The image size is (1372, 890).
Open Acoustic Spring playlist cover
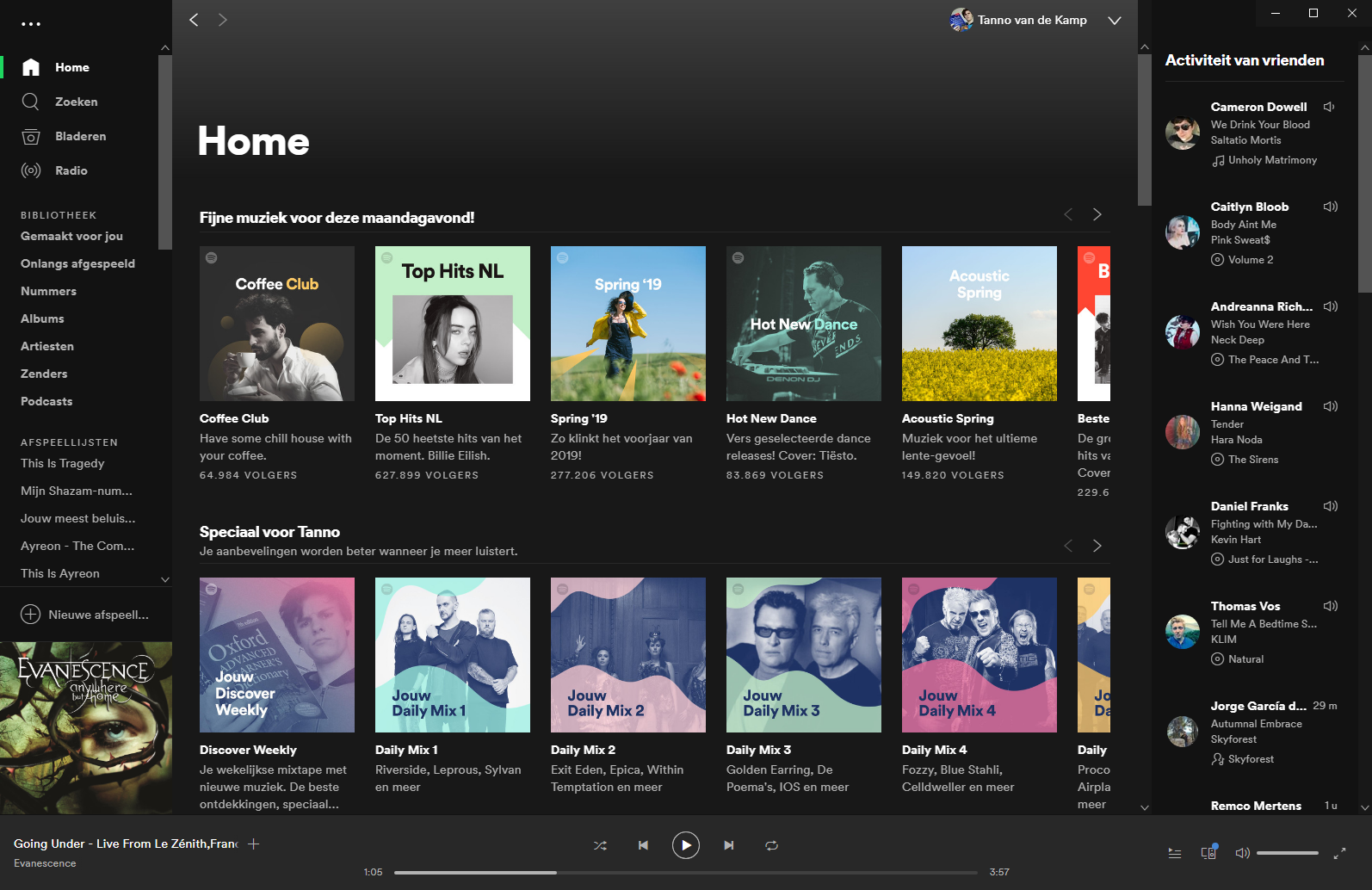click(x=980, y=324)
